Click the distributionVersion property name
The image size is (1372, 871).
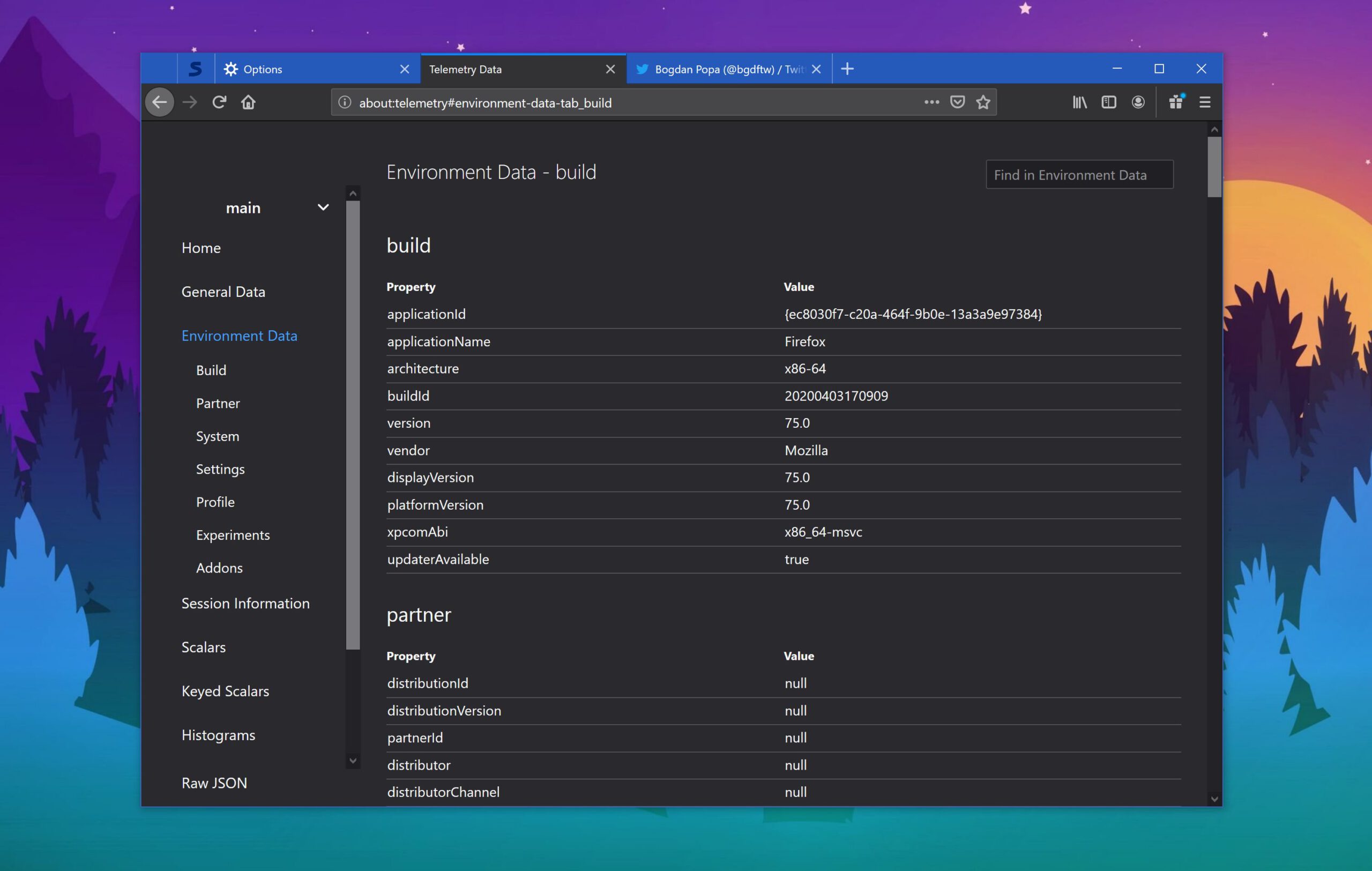[x=444, y=710]
